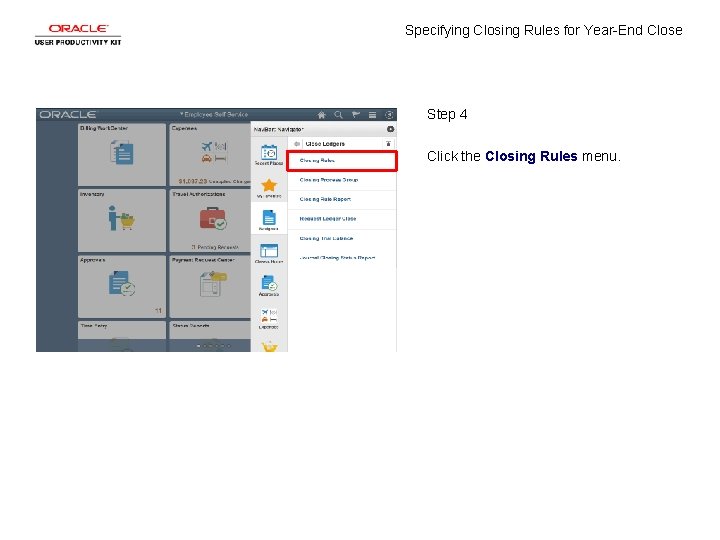
Task: Select the Navigator icon in NavBar
Action: pos(269,220)
